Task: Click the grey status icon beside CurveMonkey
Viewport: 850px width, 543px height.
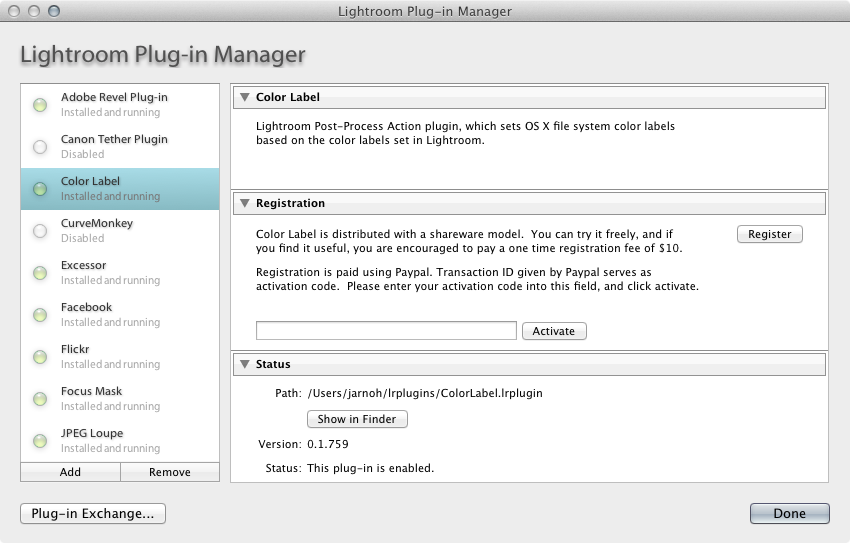Action: pos(40,231)
